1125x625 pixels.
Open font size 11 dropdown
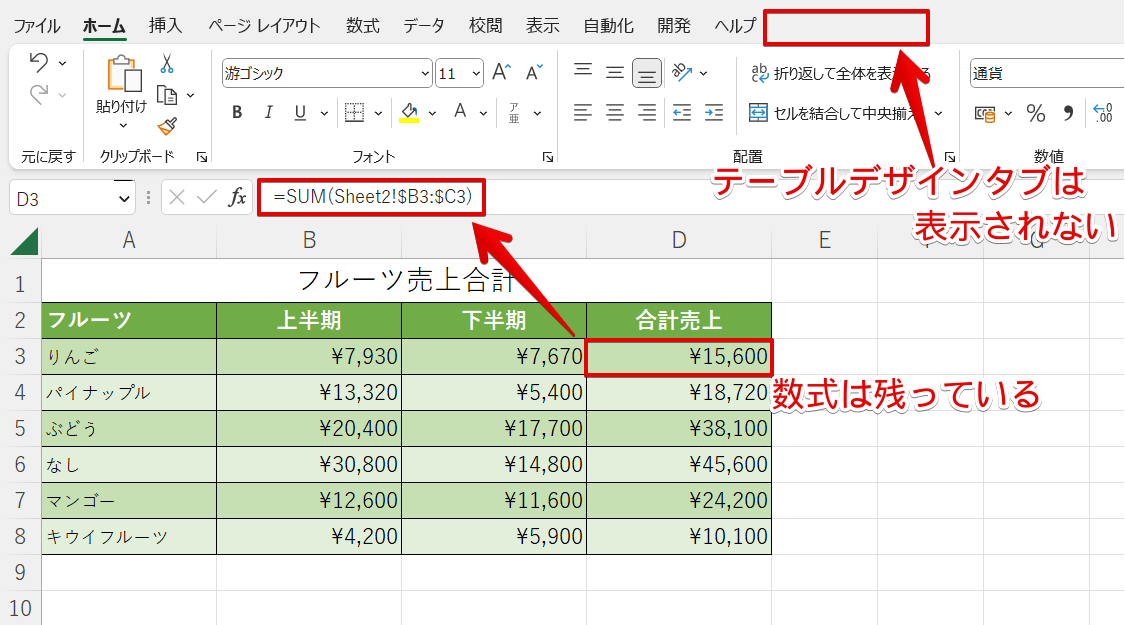click(x=476, y=73)
